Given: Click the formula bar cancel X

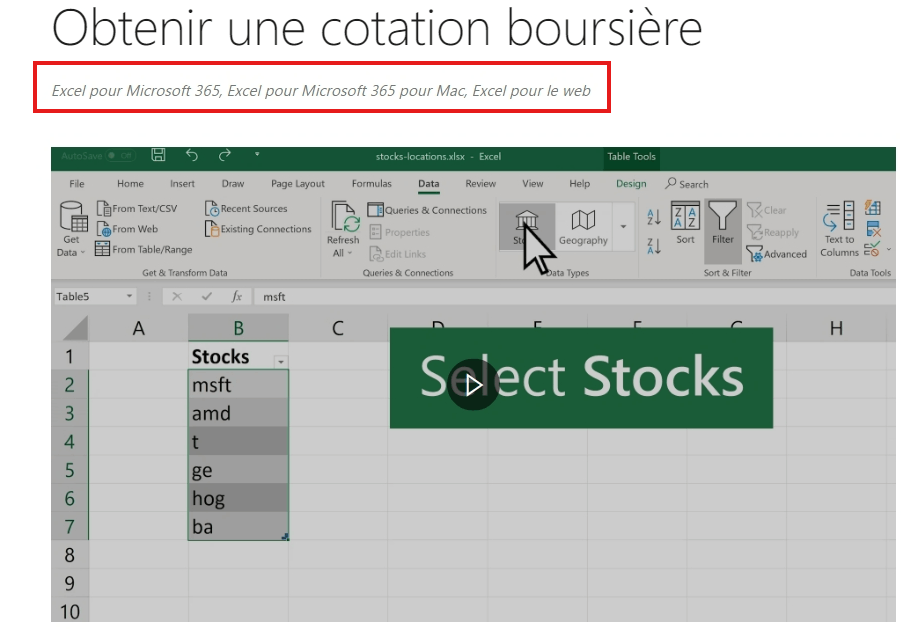Looking at the screenshot, I should [177, 296].
